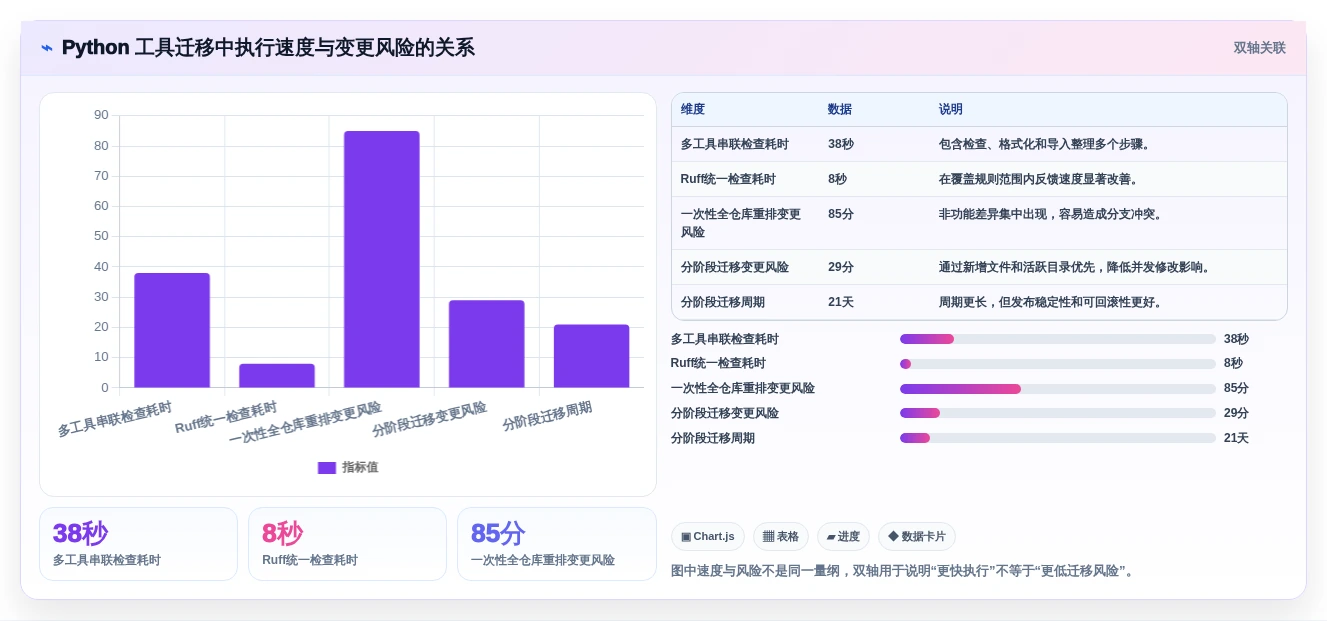
Task: Click the progress value 29分
Action: tap(1236, 413)
